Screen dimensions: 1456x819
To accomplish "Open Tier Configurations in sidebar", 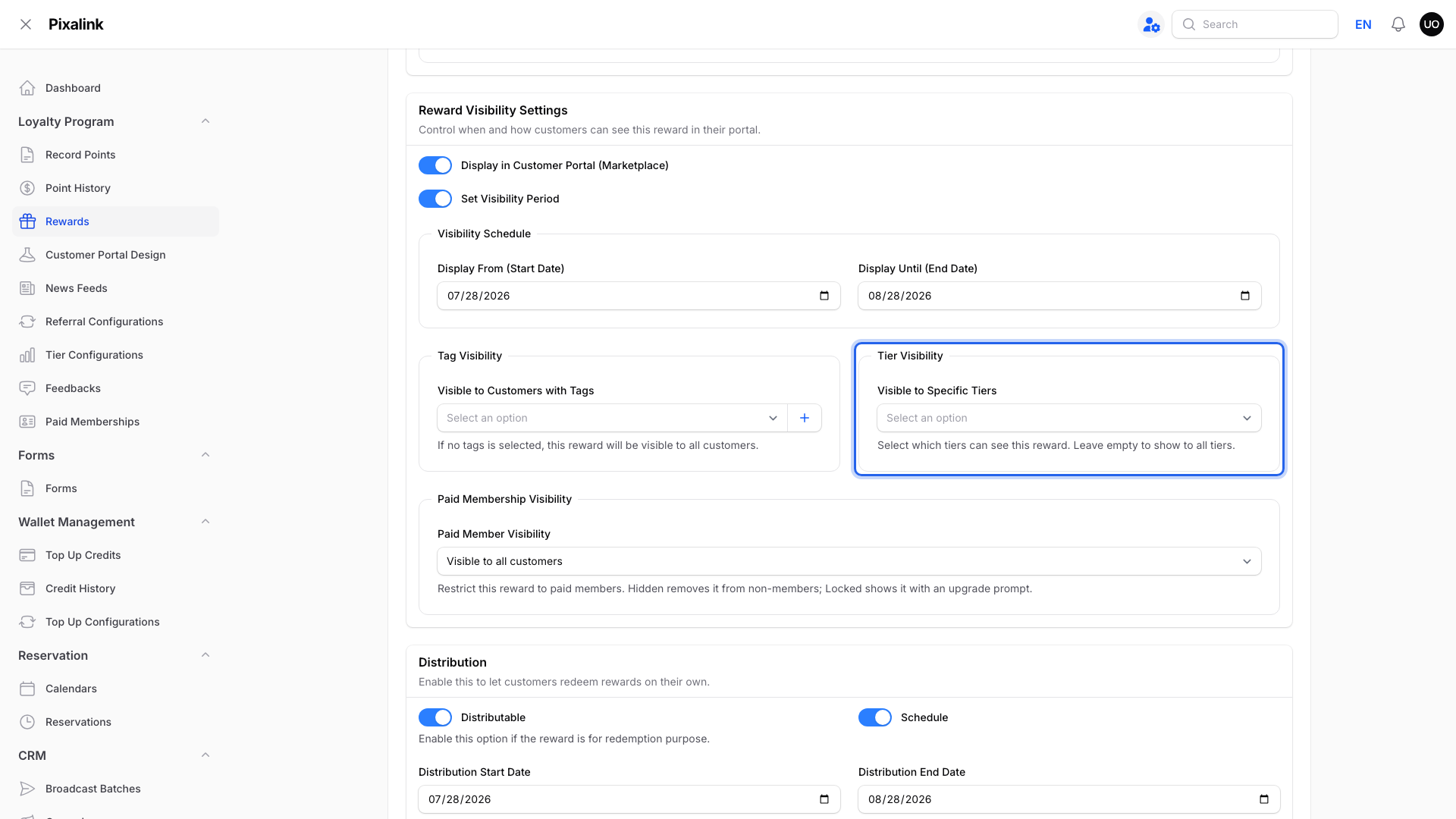I will click(115, 355).
